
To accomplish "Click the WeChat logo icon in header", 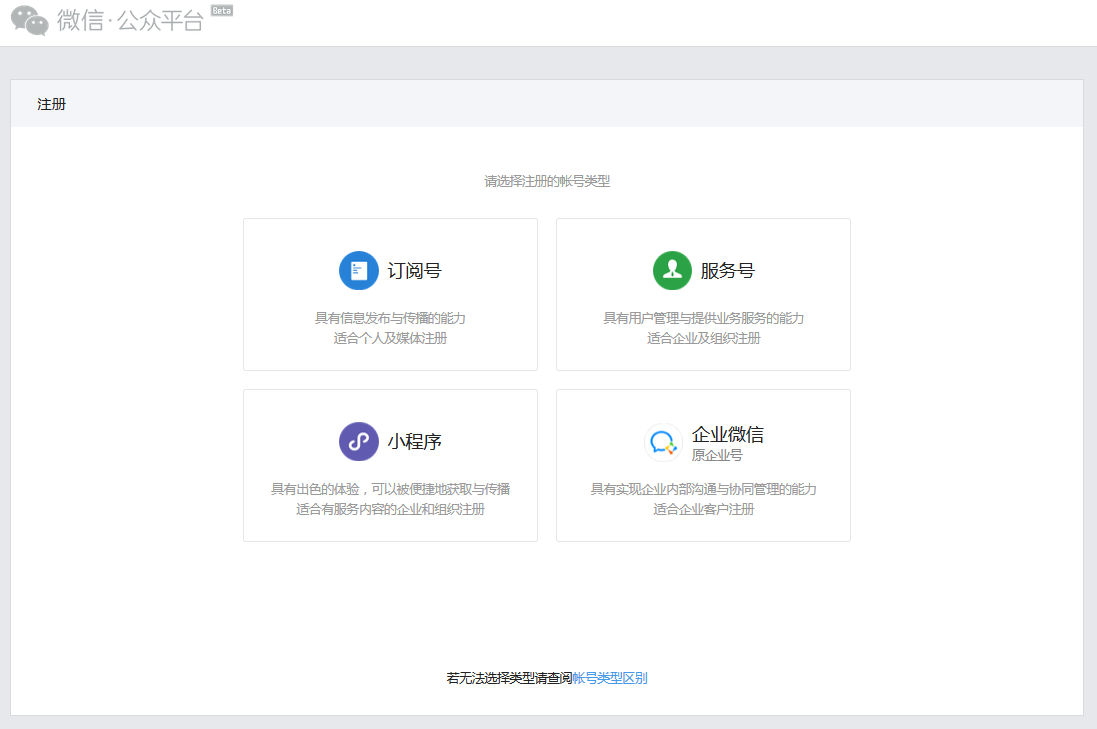I will [x=29, y=20].
